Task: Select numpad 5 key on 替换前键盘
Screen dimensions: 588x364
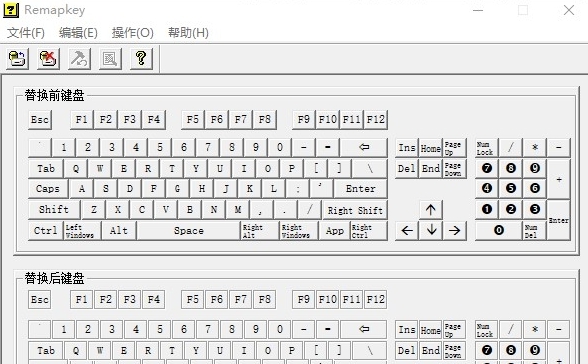Action: [x=511, y=188]
